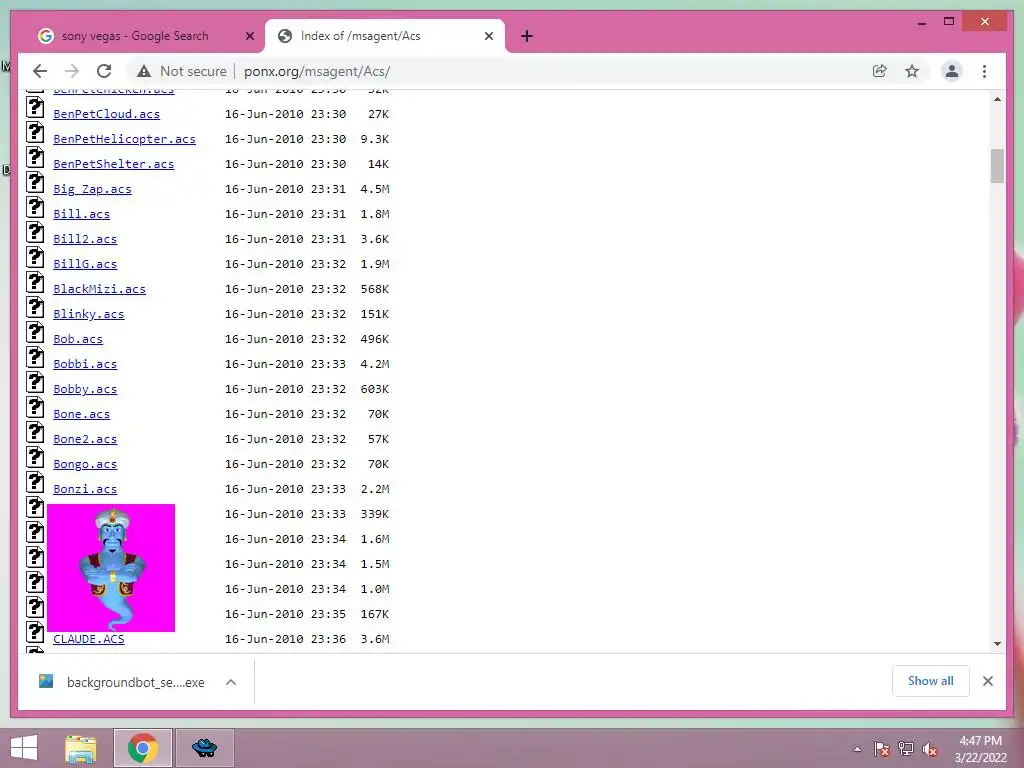
Task: Click file icon beside BenPetCloud.acs
Action: 35,107
